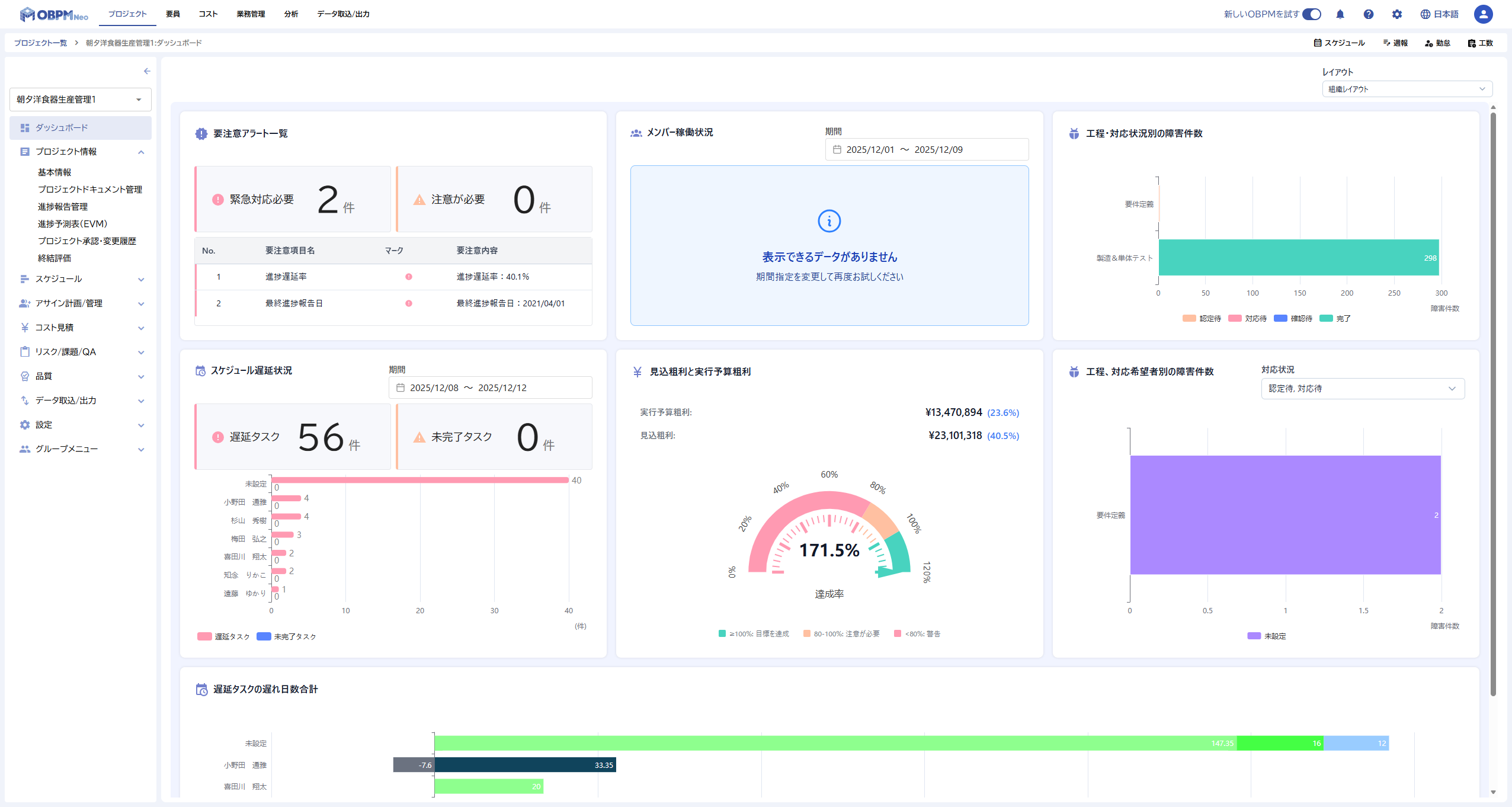Click the notification bell icon
1512x807 pixels.
pyautogui.click(x=1340, y=14)
